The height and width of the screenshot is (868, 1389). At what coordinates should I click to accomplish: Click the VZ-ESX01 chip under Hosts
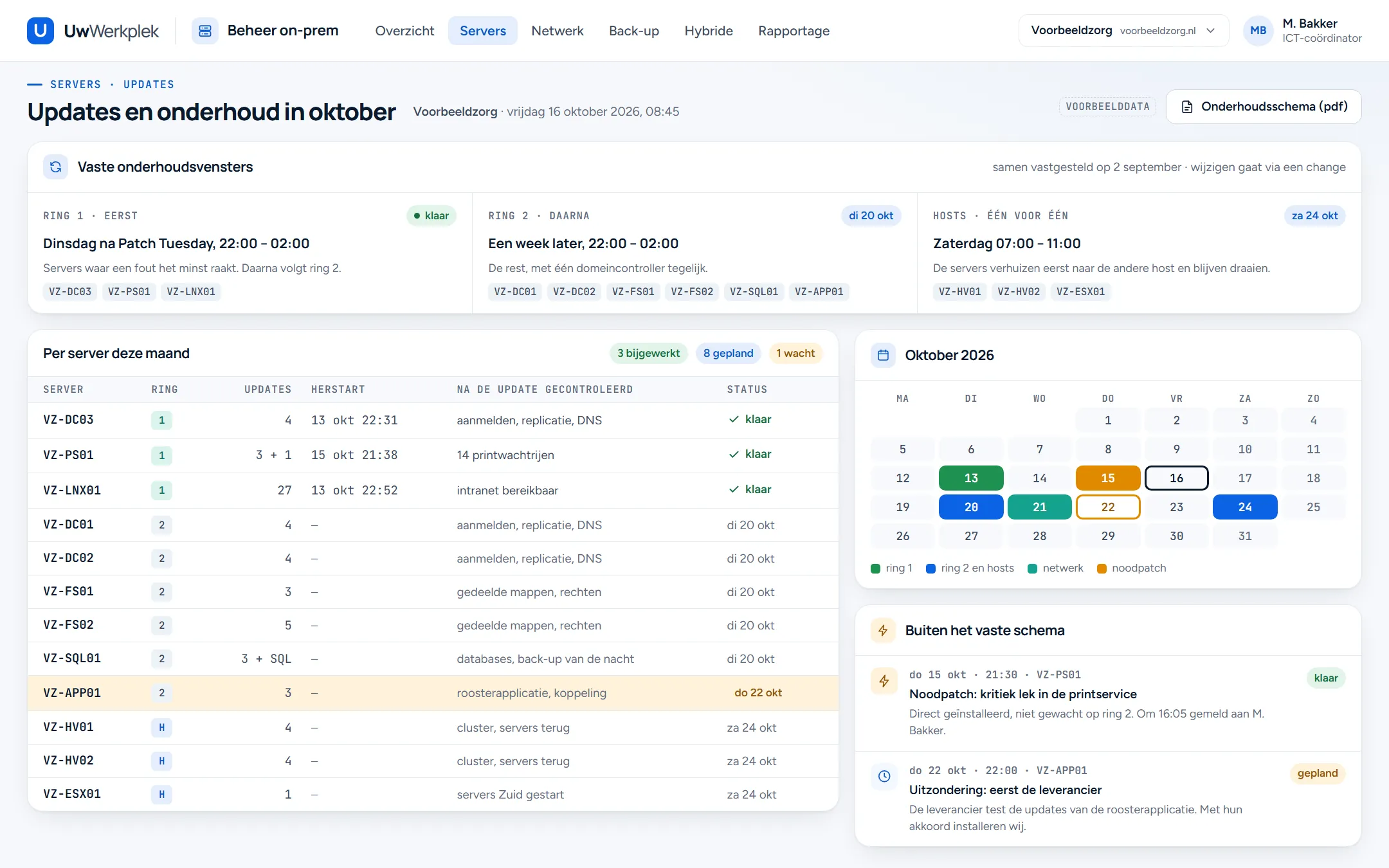[x=1080, y=291]
